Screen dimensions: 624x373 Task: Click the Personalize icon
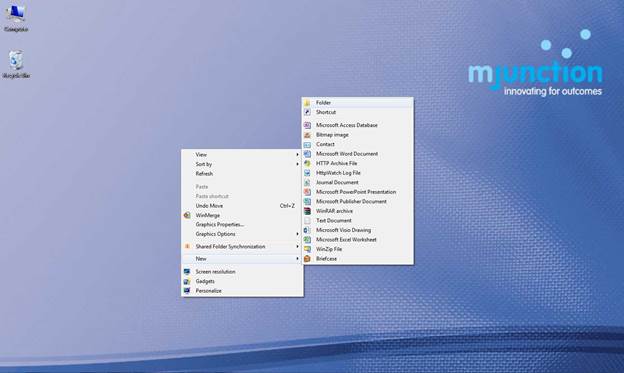[187, 291]
